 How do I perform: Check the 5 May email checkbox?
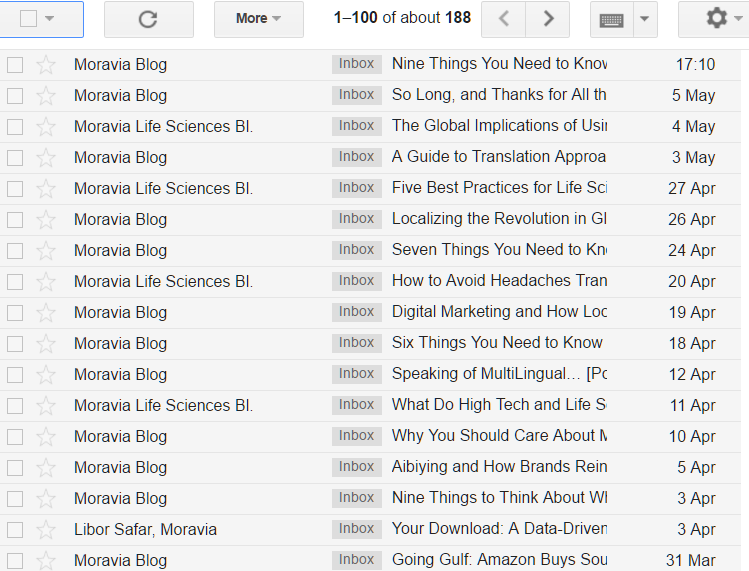tap(15, 96)
